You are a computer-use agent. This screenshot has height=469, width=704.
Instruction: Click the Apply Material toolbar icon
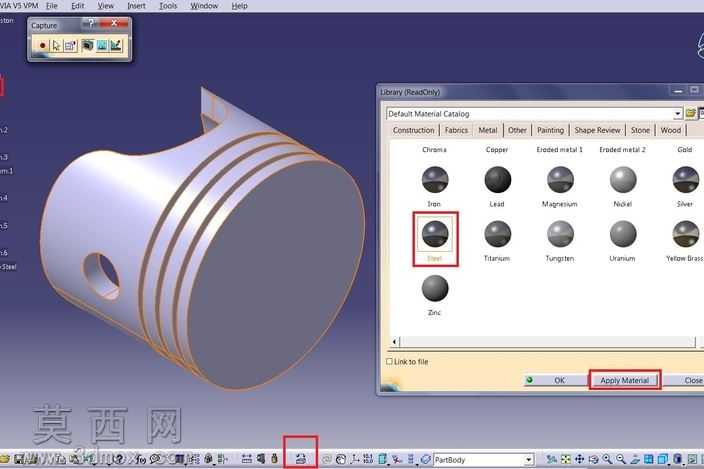click(x=301, y=459)
